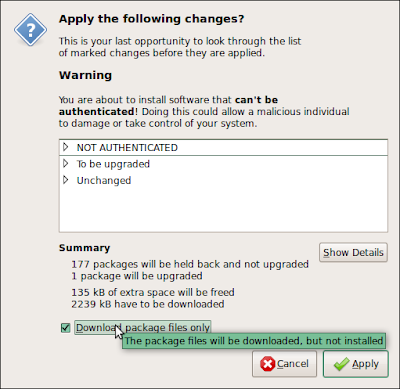Viewport: 400px width, 389px height.
Task: Click the bold Summary heading
Action: (84, 248)
